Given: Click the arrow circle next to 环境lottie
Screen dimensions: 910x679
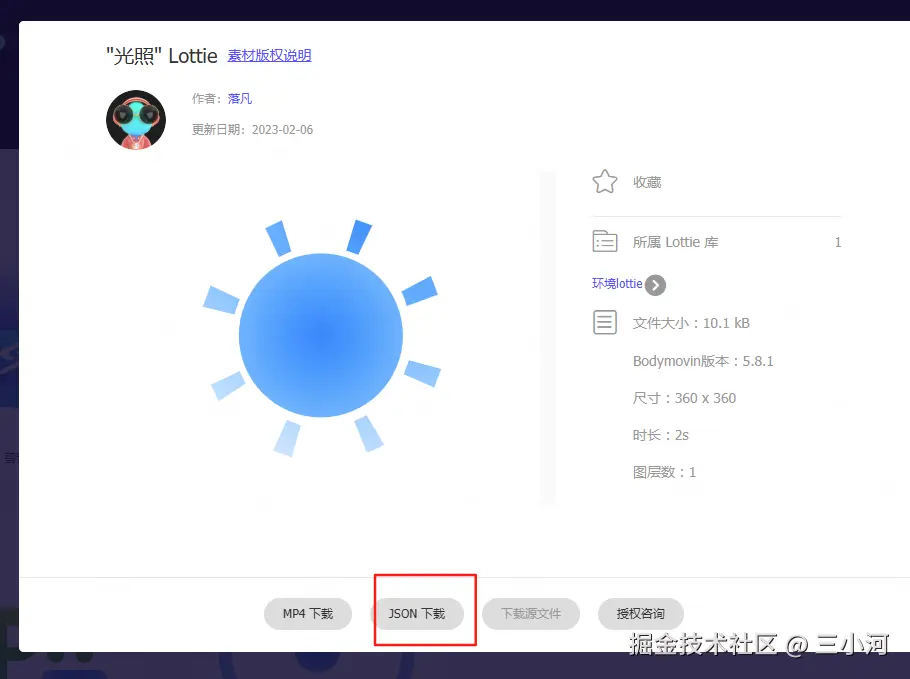Looking at the screenshot, I should click(x=655, y=285).
